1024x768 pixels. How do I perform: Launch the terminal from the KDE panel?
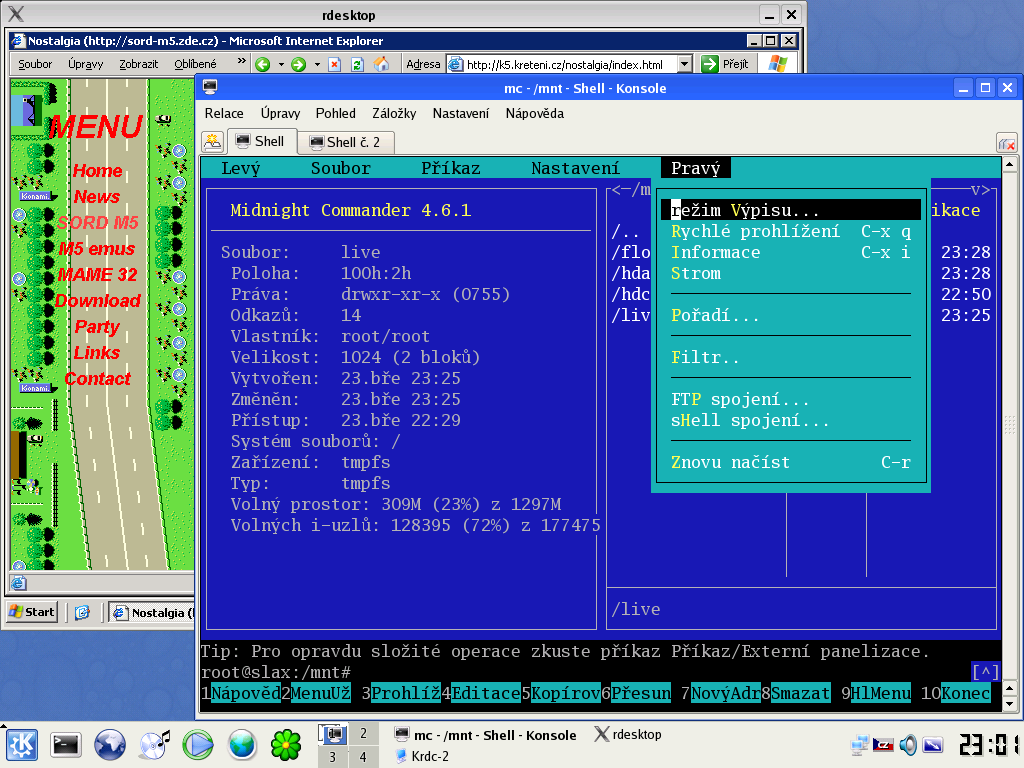(66, 744)
